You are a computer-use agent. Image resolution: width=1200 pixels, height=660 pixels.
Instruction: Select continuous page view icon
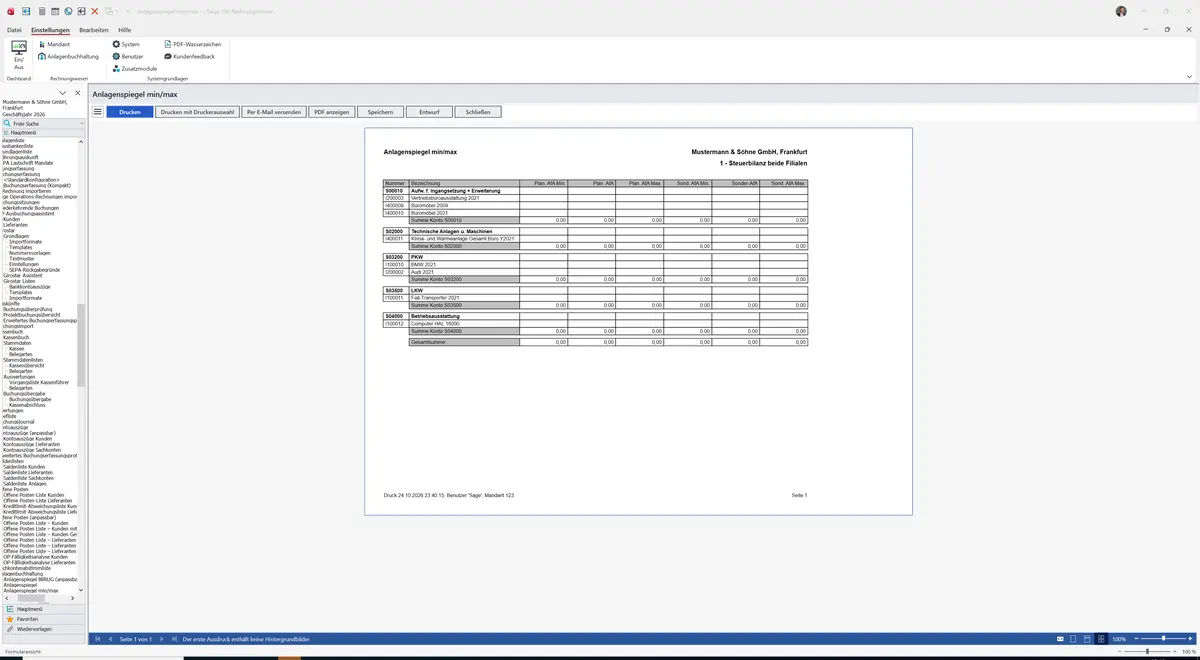click(x=1088, y=638)
